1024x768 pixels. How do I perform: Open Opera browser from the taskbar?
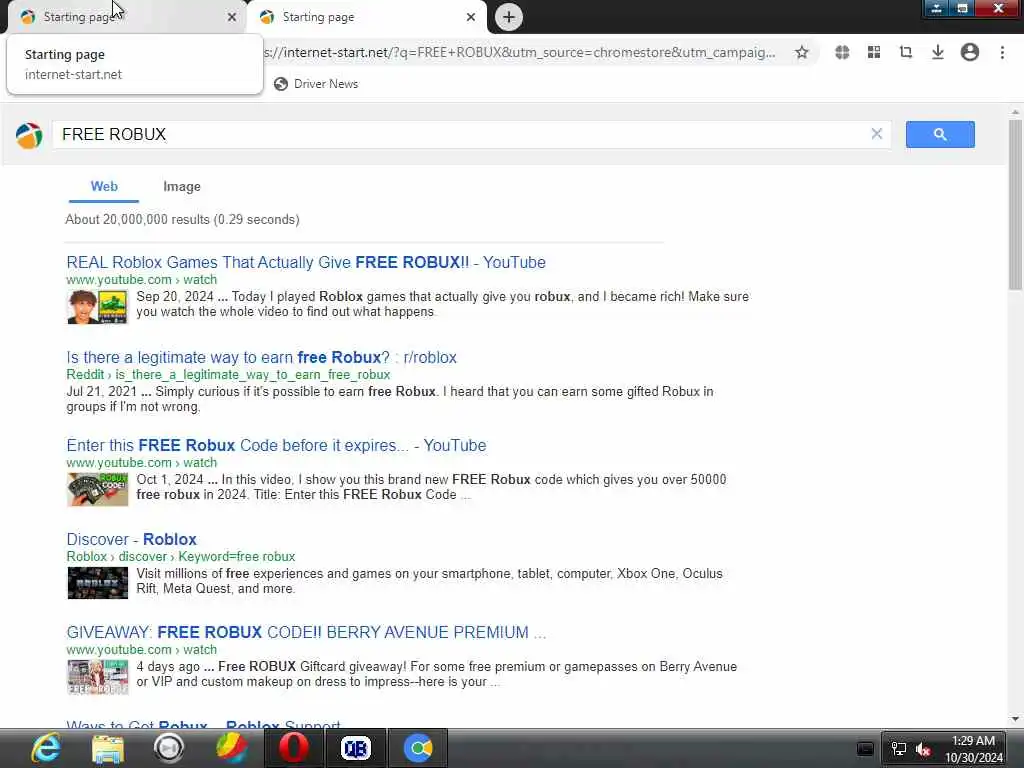[x=294, y=748]
